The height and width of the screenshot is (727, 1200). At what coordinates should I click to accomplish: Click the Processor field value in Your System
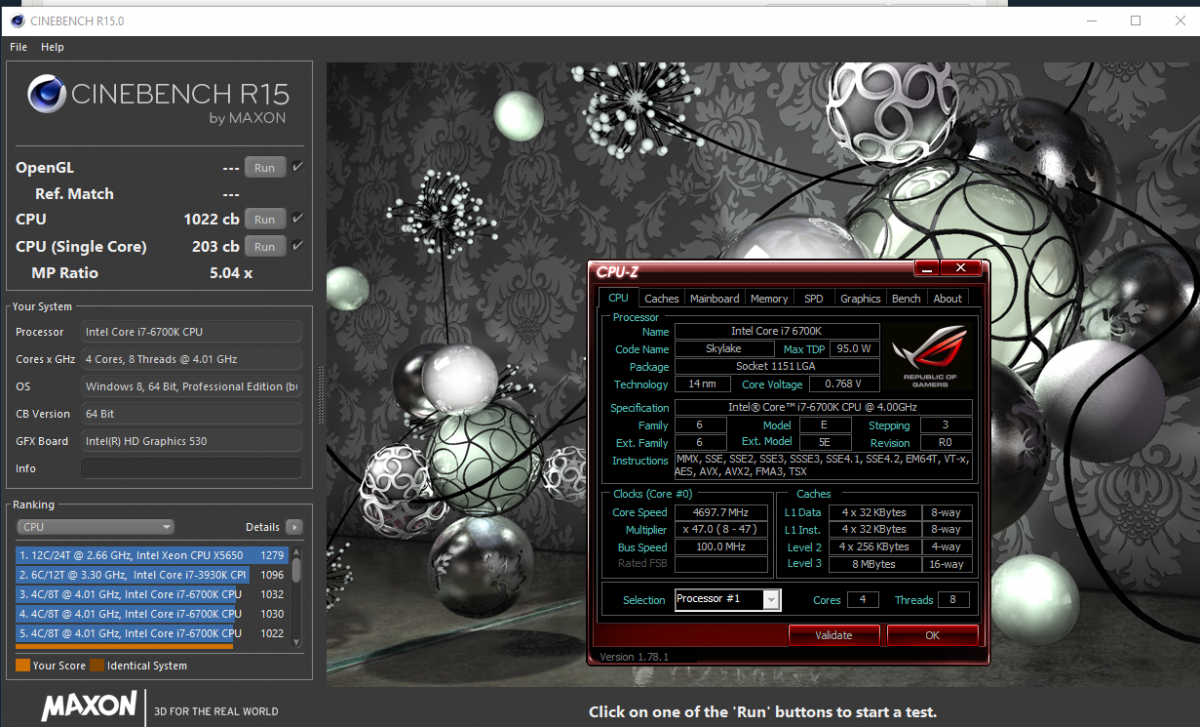coord(191,332)
